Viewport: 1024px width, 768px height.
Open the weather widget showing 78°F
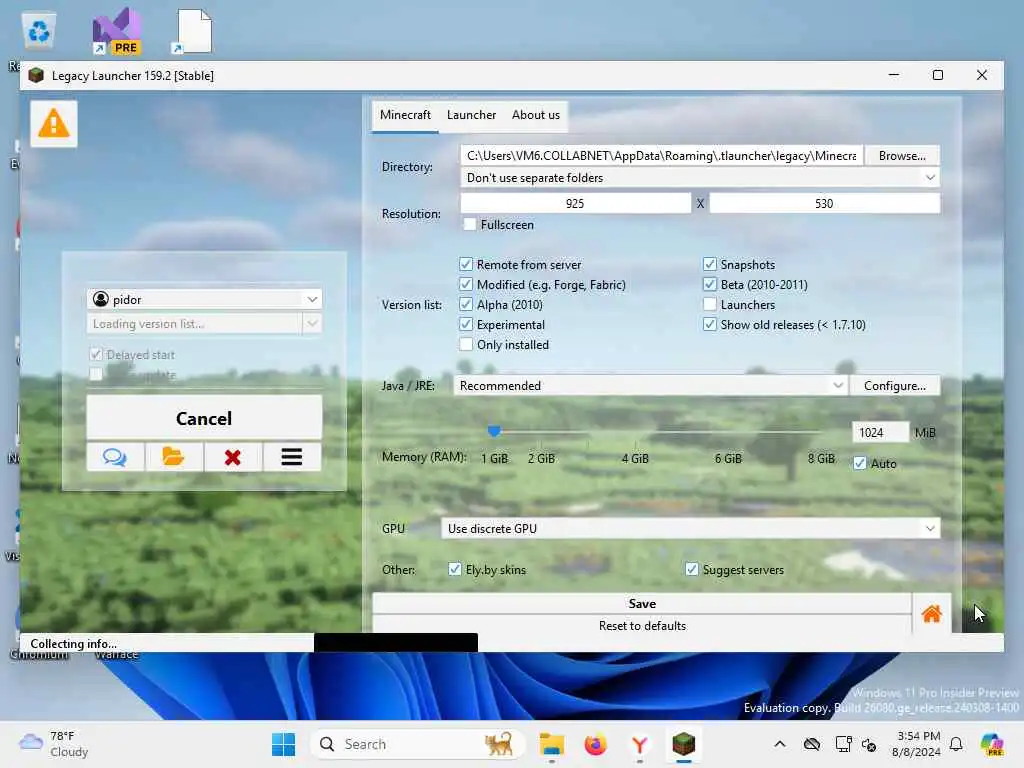[54, 744]
